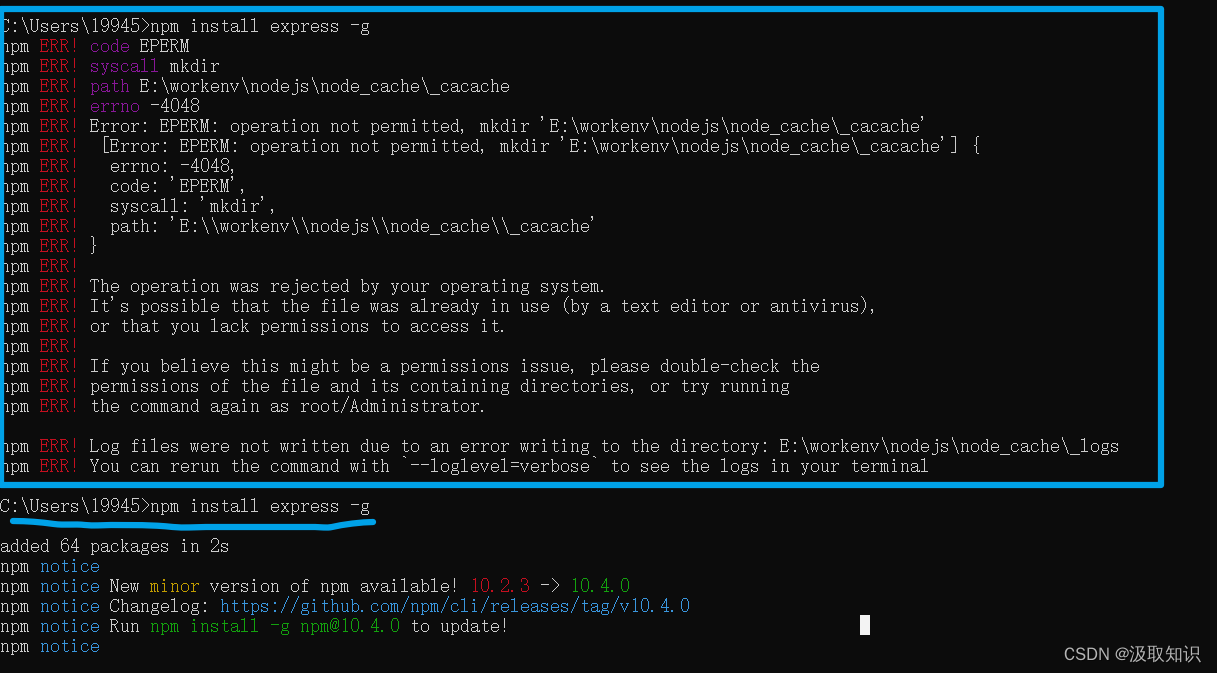Viewport: 1217px width, 673px height.
Task: Click the 'The operation was rejected' line
Action: pos(347,286)
